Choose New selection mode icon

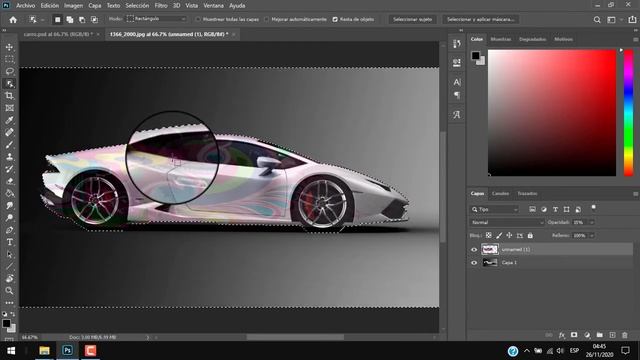pos(58,20)
